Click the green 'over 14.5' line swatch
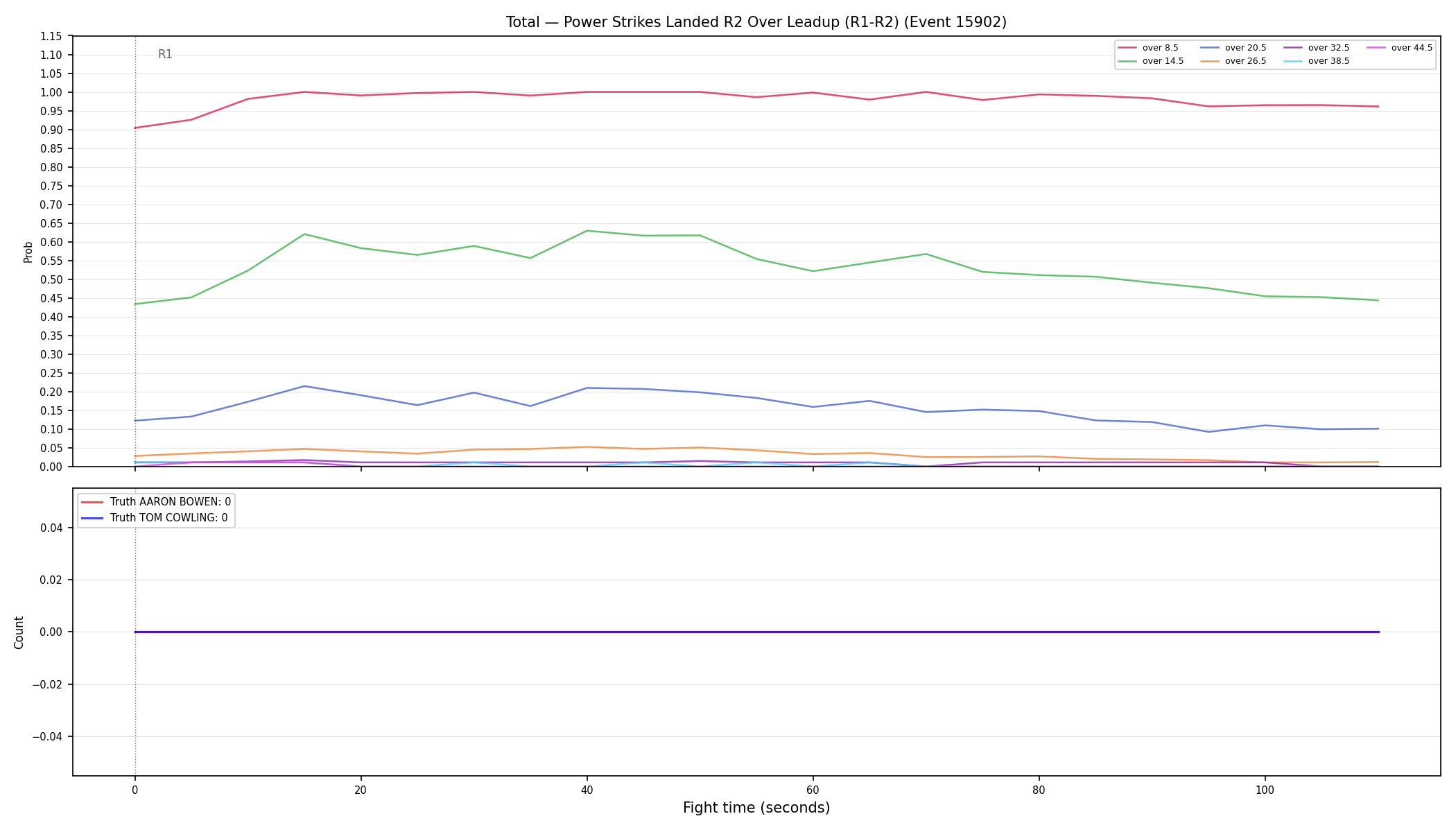This screenshot has height=832, width=1456. point(1127,61)
